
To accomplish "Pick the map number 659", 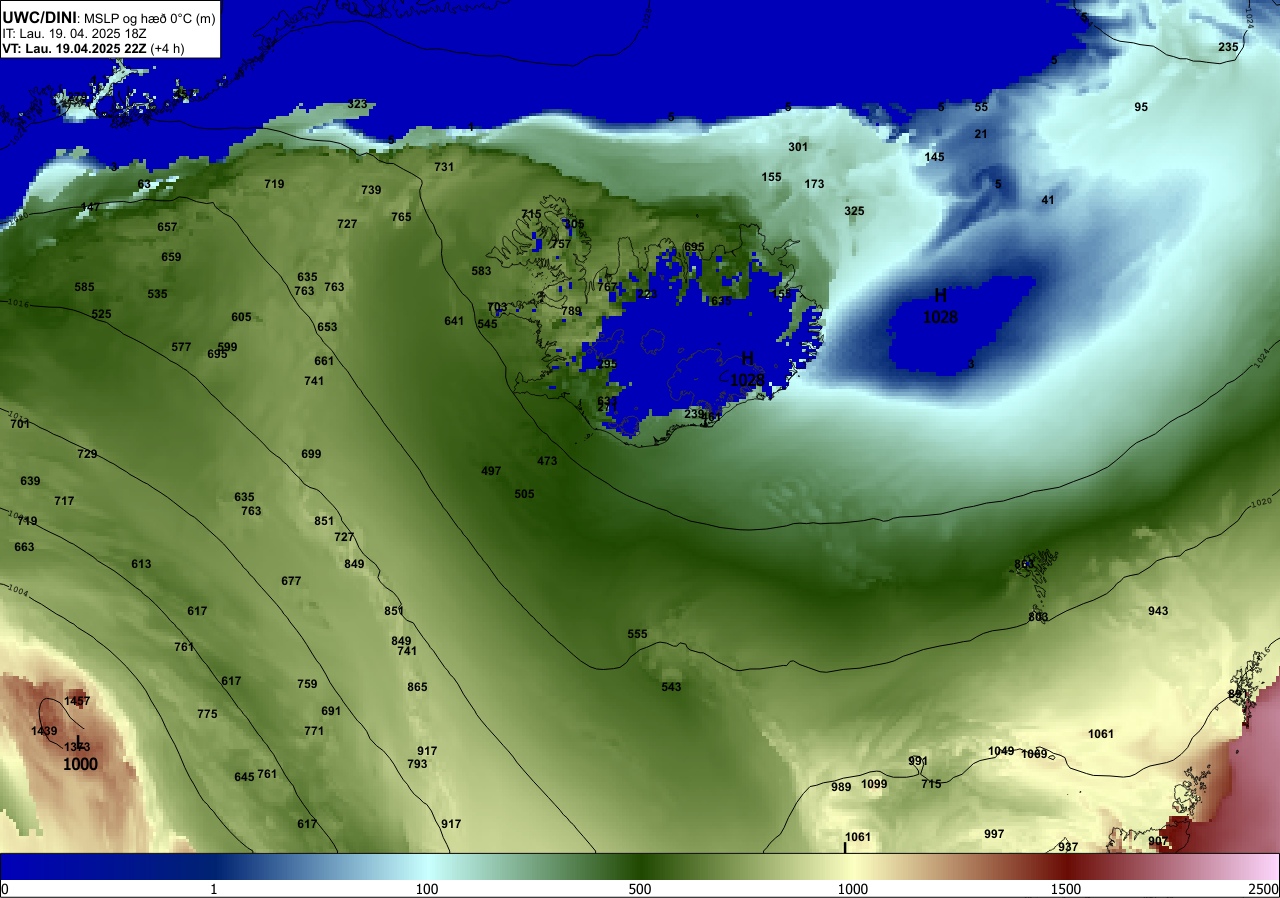I will pos(171,257).
